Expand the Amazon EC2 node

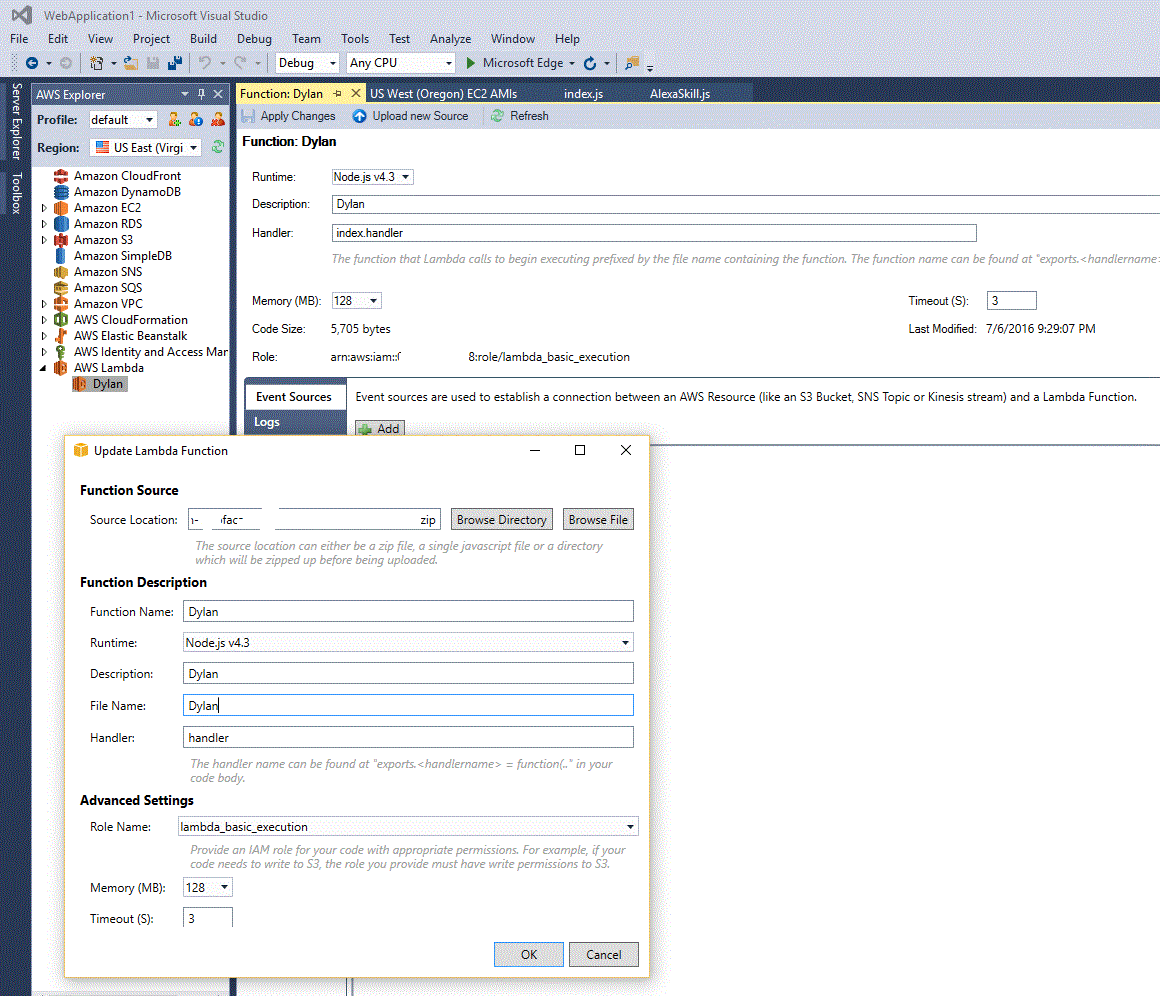[x=44, y=208]
